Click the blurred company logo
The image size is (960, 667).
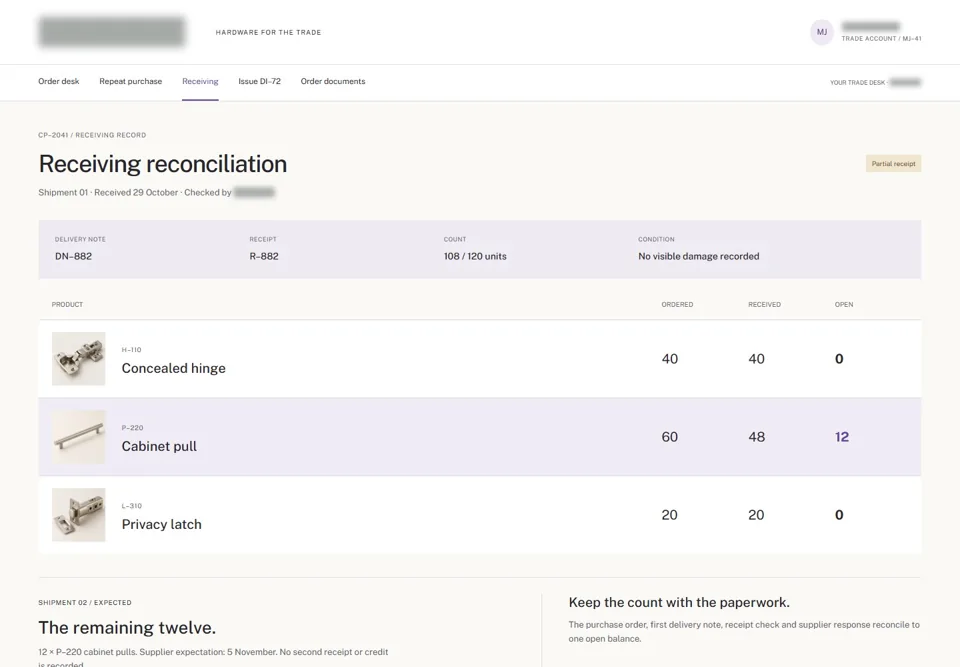pyautogui.click(x=111, y=32)
